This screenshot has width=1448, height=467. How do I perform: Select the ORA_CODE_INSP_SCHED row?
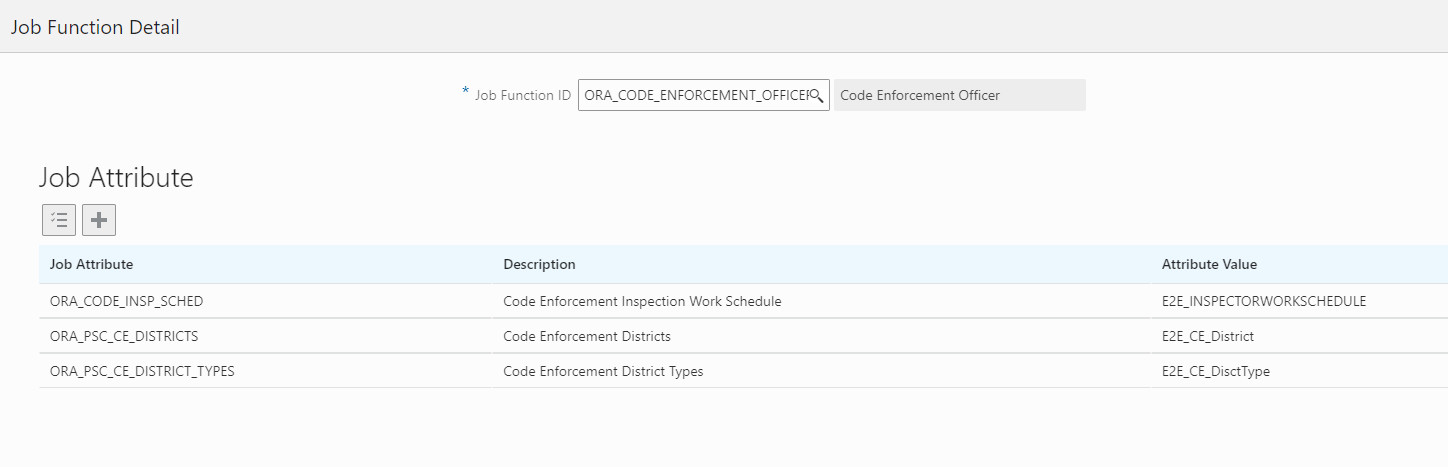[127, 301]
